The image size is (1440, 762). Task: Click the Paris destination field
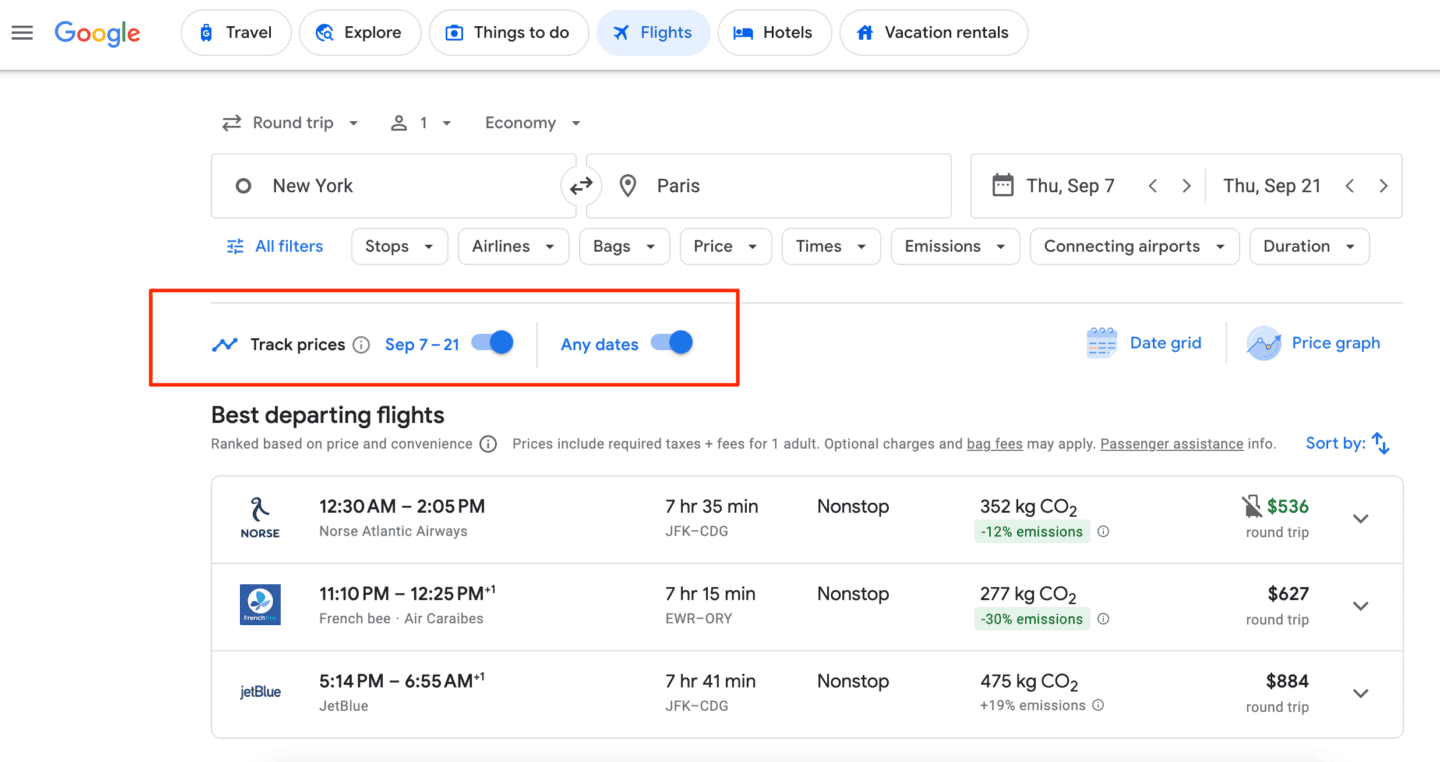768,185
